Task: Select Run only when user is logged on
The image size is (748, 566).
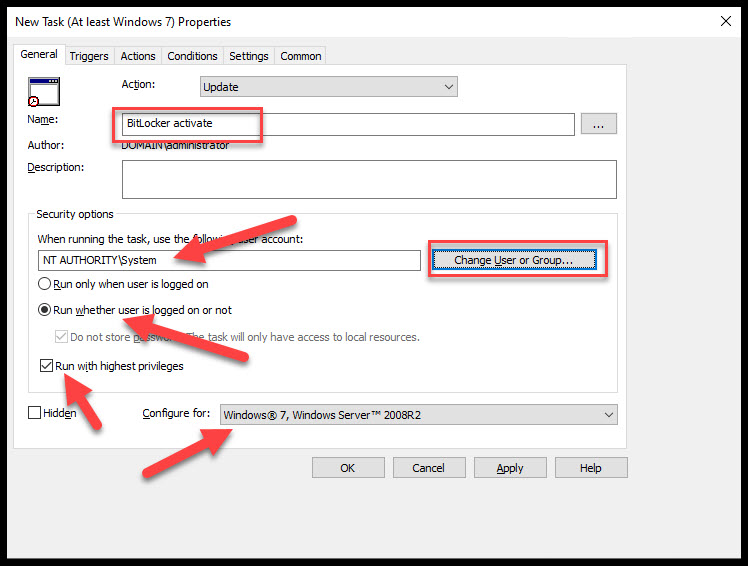Action: tap(123, 284)
